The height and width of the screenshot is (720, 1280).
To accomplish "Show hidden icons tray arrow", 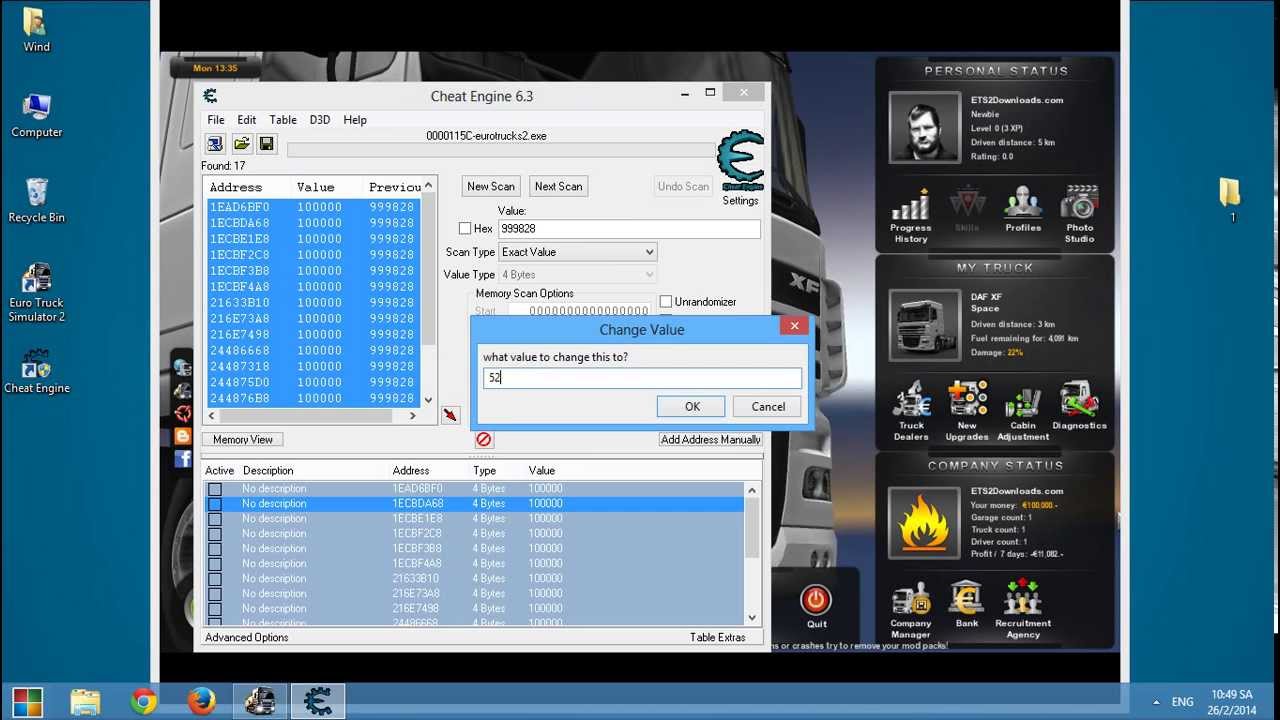I will pyautogui.click(x=1156, y=702).
